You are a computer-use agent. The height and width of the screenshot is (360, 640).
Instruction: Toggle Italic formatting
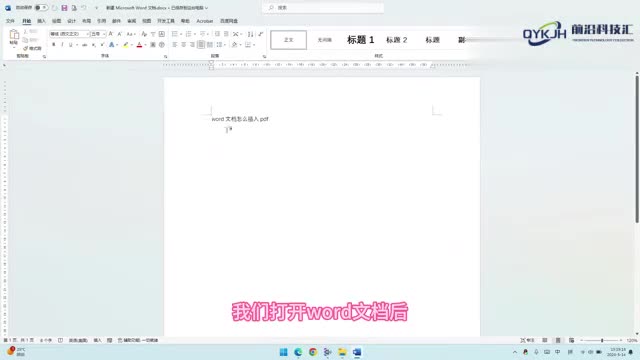[62, 44]
